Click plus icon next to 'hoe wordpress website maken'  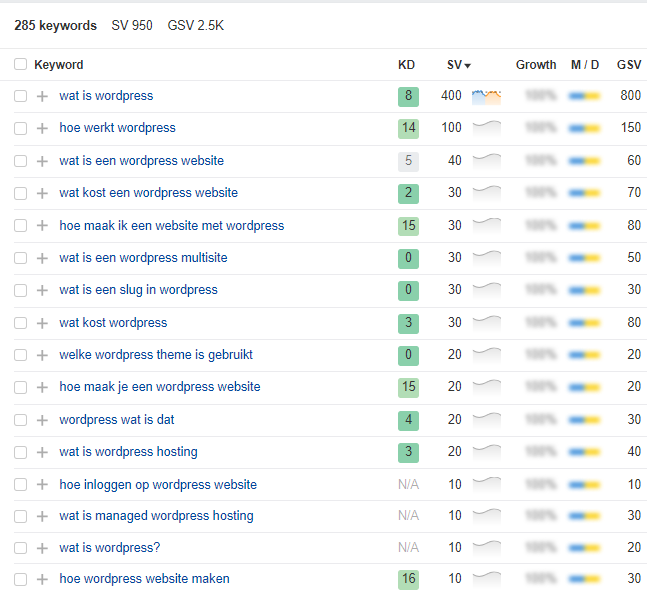click(x=42, y=579)
